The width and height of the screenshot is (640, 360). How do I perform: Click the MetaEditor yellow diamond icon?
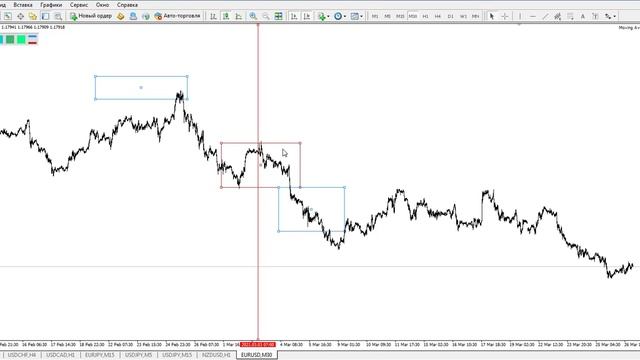pos(120,16)
